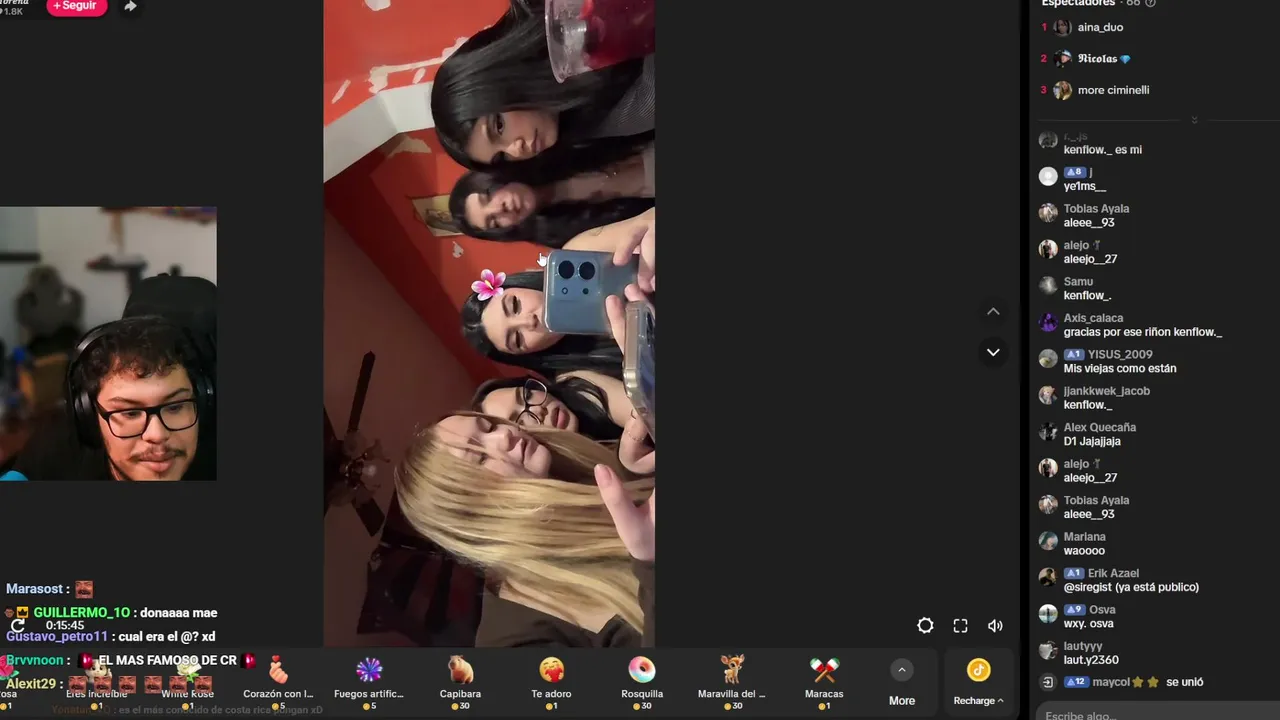The image size is (1280, 720).
Task: Click the join icon beside maycol notification
Action: [1048, 682]
